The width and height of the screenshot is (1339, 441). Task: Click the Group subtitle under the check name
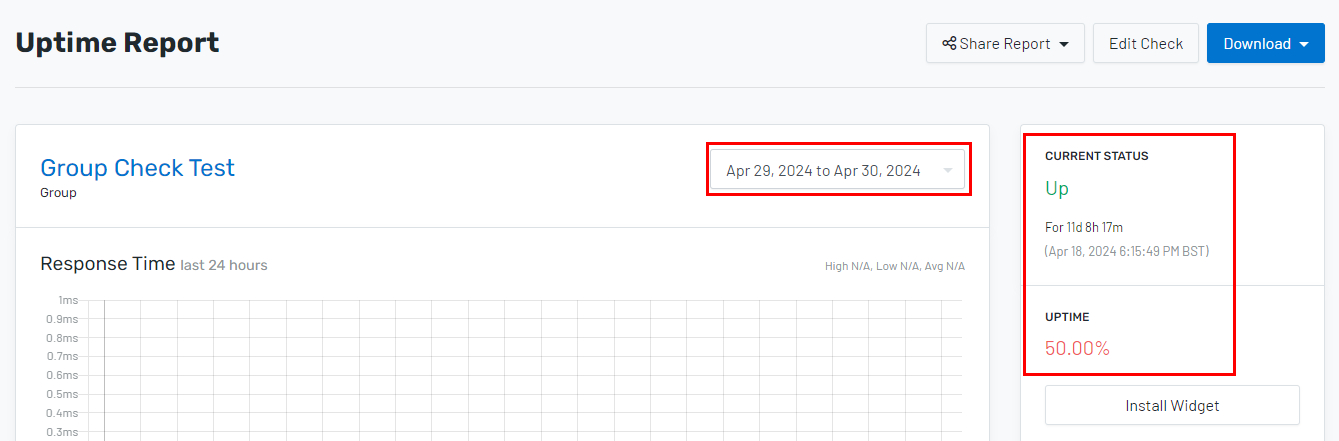(58, 193)
